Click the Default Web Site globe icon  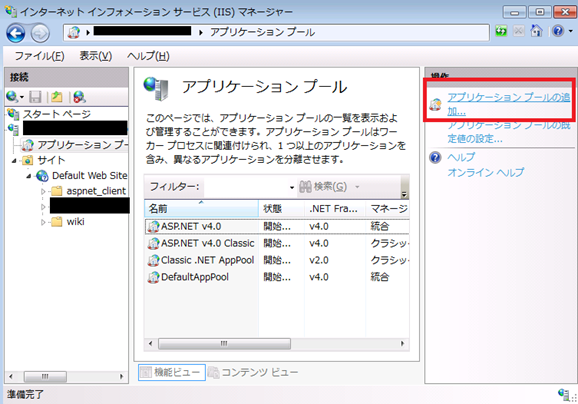tap(43, 176)
